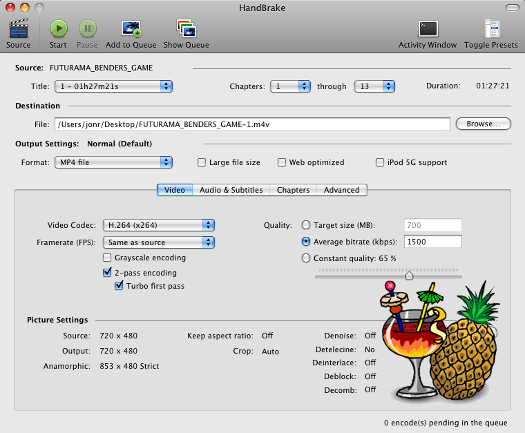The height and width of the screenshot is (433, 525).
Task: Check the Web optimized option
Action: point(282,162)
